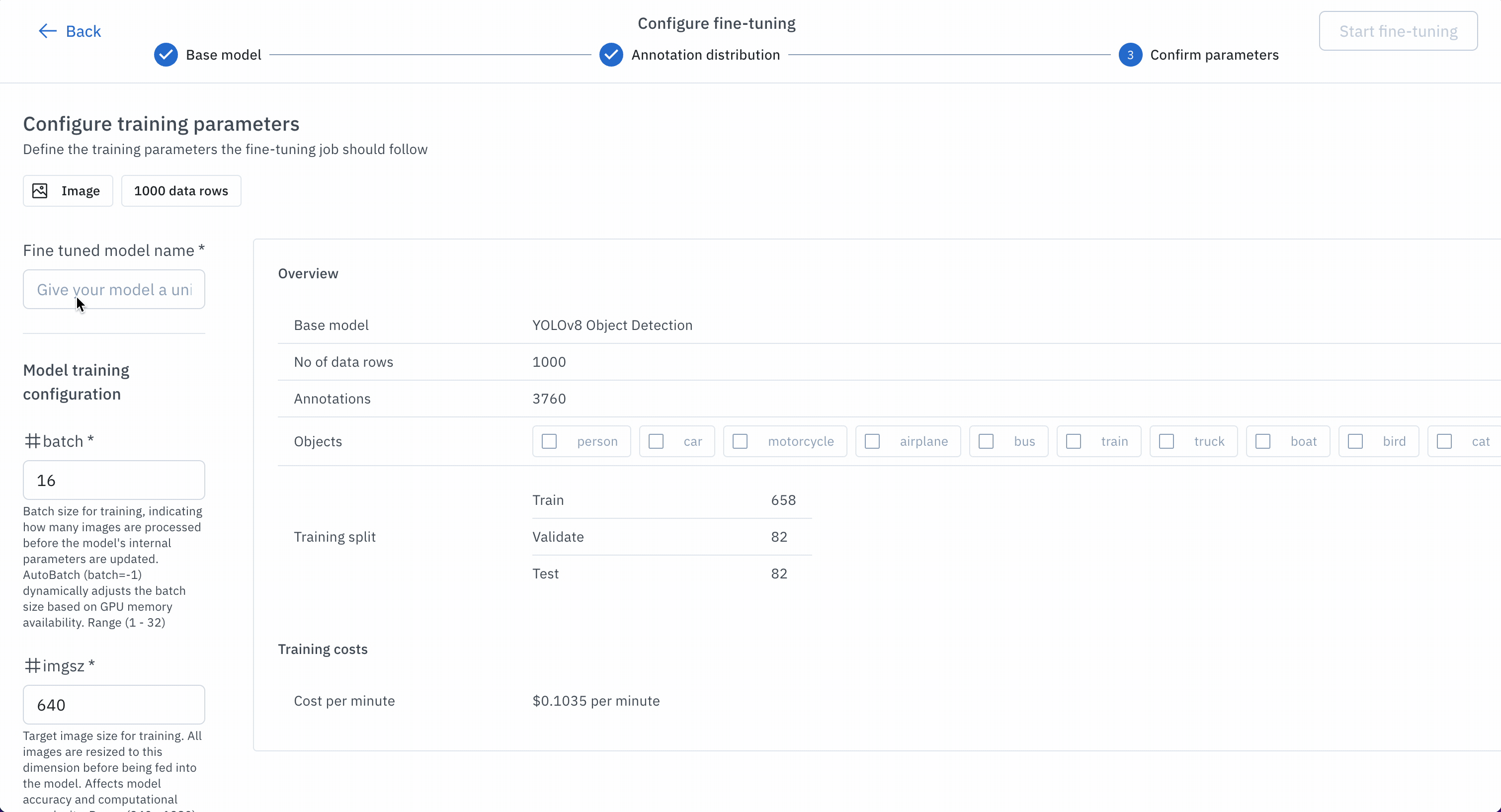Screen dimensions: 1501x812
Task: Enable the car object checkbox
Action: [656, 442]
